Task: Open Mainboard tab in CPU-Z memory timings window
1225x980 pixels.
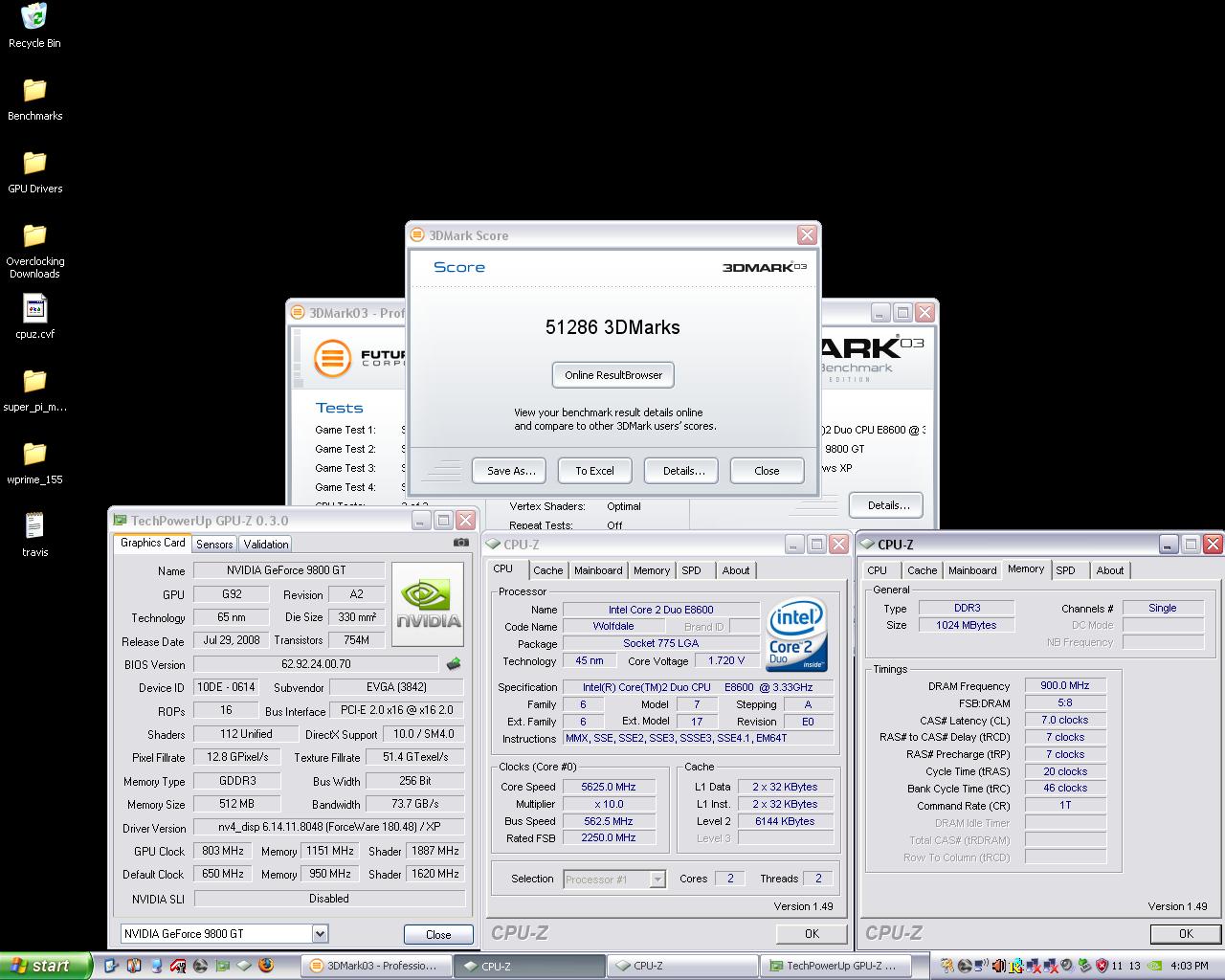Action: point(972,570)
